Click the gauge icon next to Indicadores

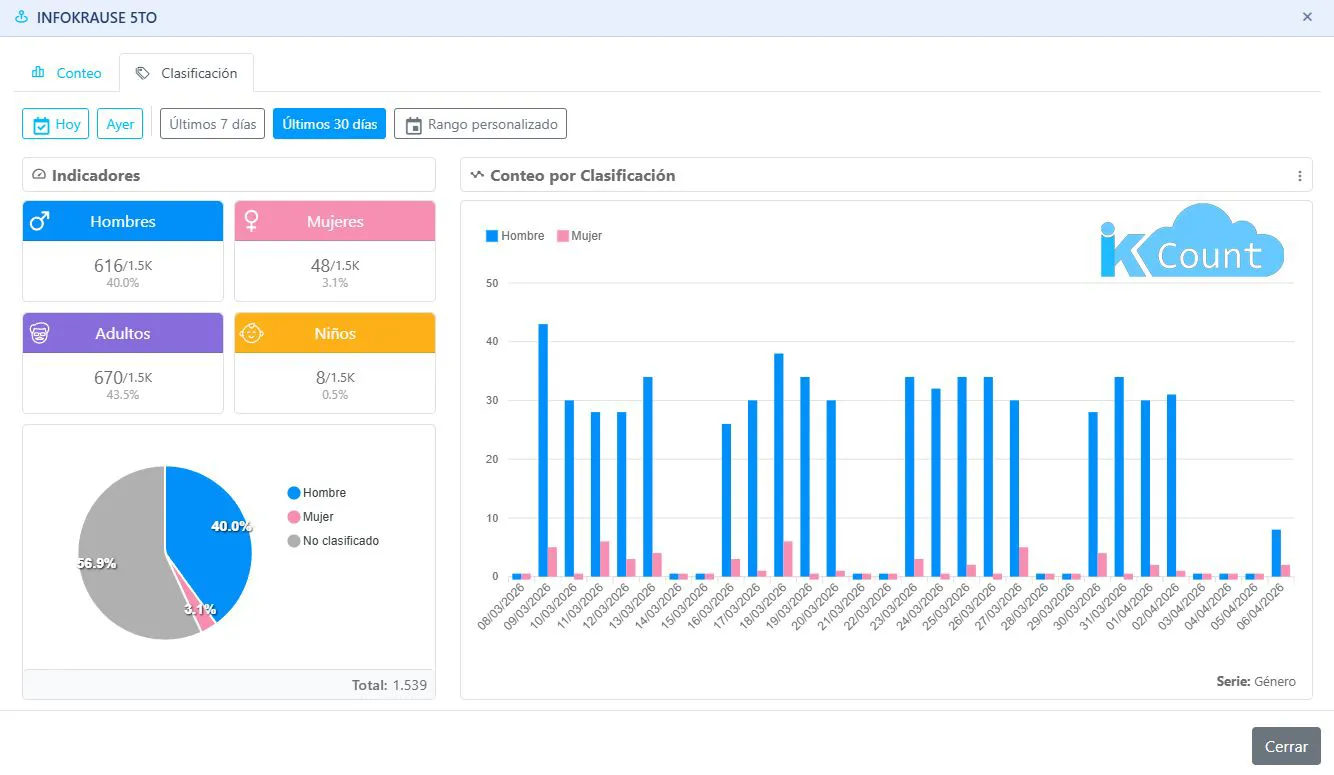(39, 175)
